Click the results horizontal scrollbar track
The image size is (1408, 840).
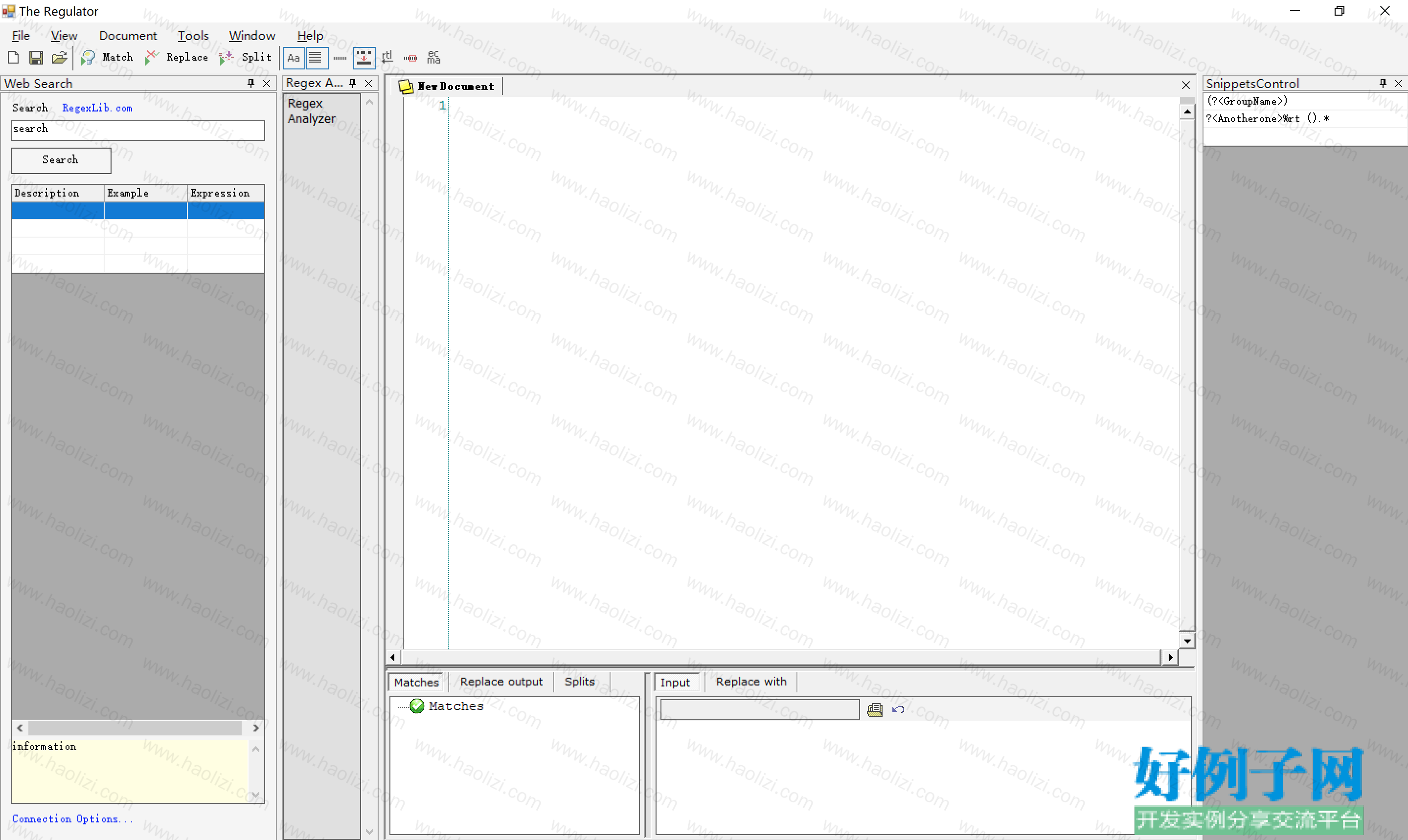click(x=135, y=728)
